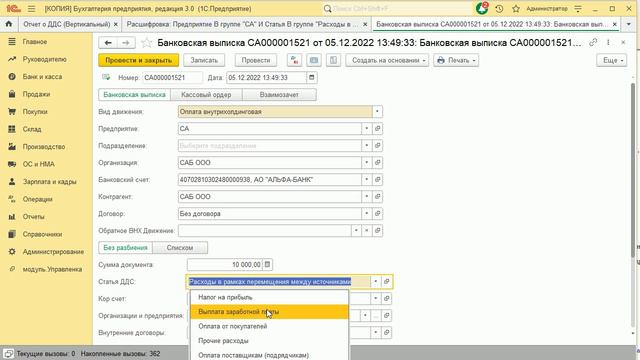Screen dimensions: 640x360
Task: Expand Статья ДДС dropdown arrow
Action: 376,281
